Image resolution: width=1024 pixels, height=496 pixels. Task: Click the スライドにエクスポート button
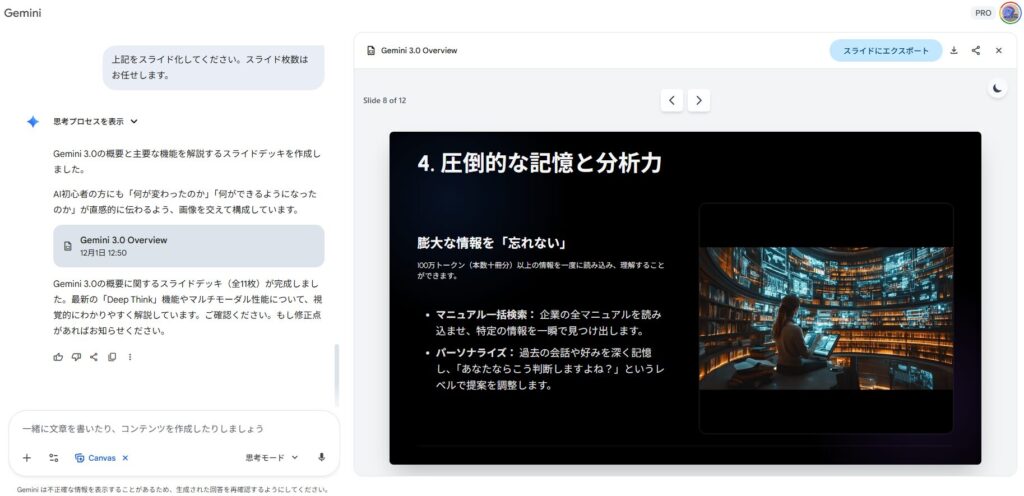point(885,51)
